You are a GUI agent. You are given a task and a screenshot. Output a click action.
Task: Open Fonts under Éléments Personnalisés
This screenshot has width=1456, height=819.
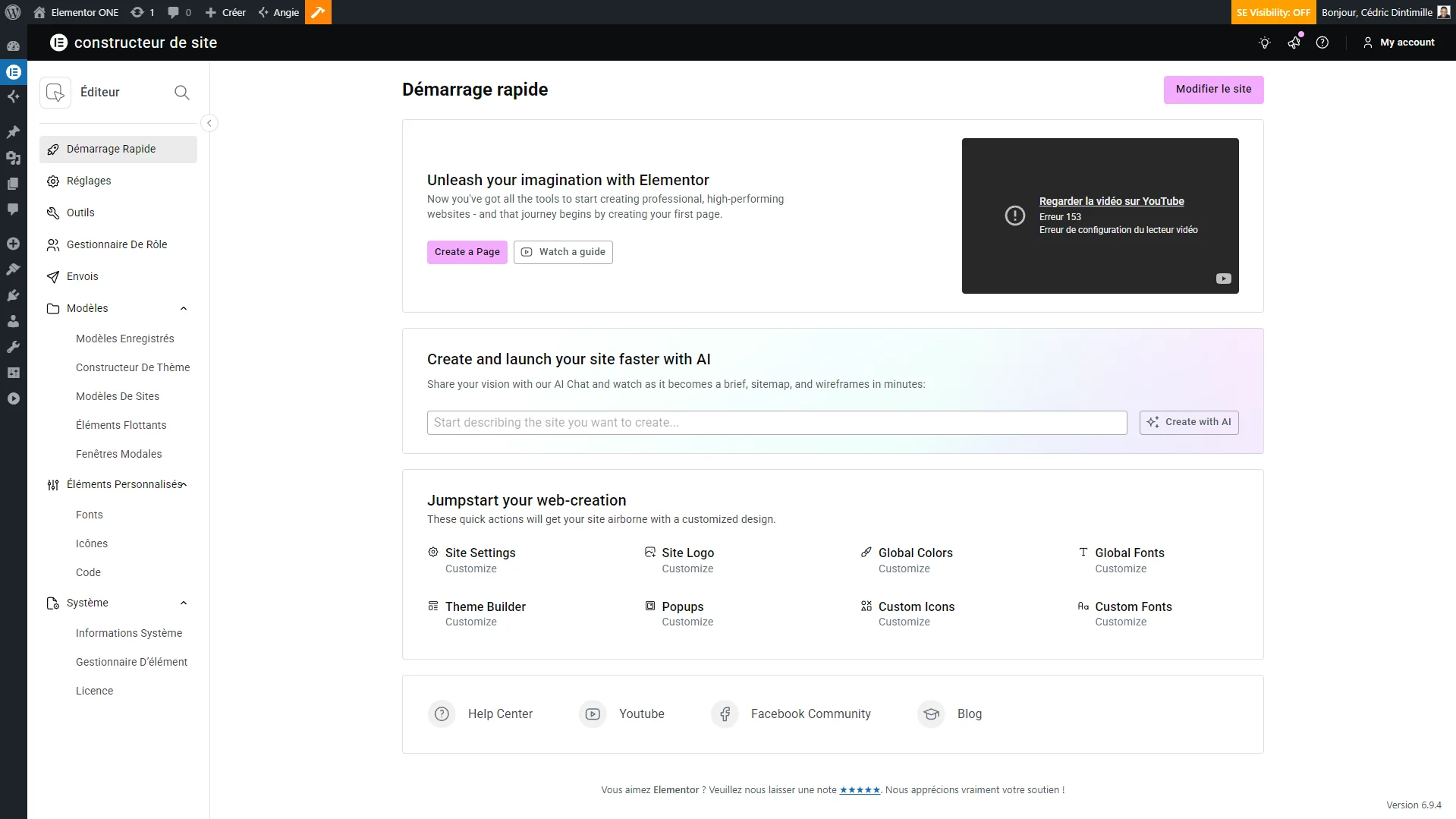tap(90, 515)
